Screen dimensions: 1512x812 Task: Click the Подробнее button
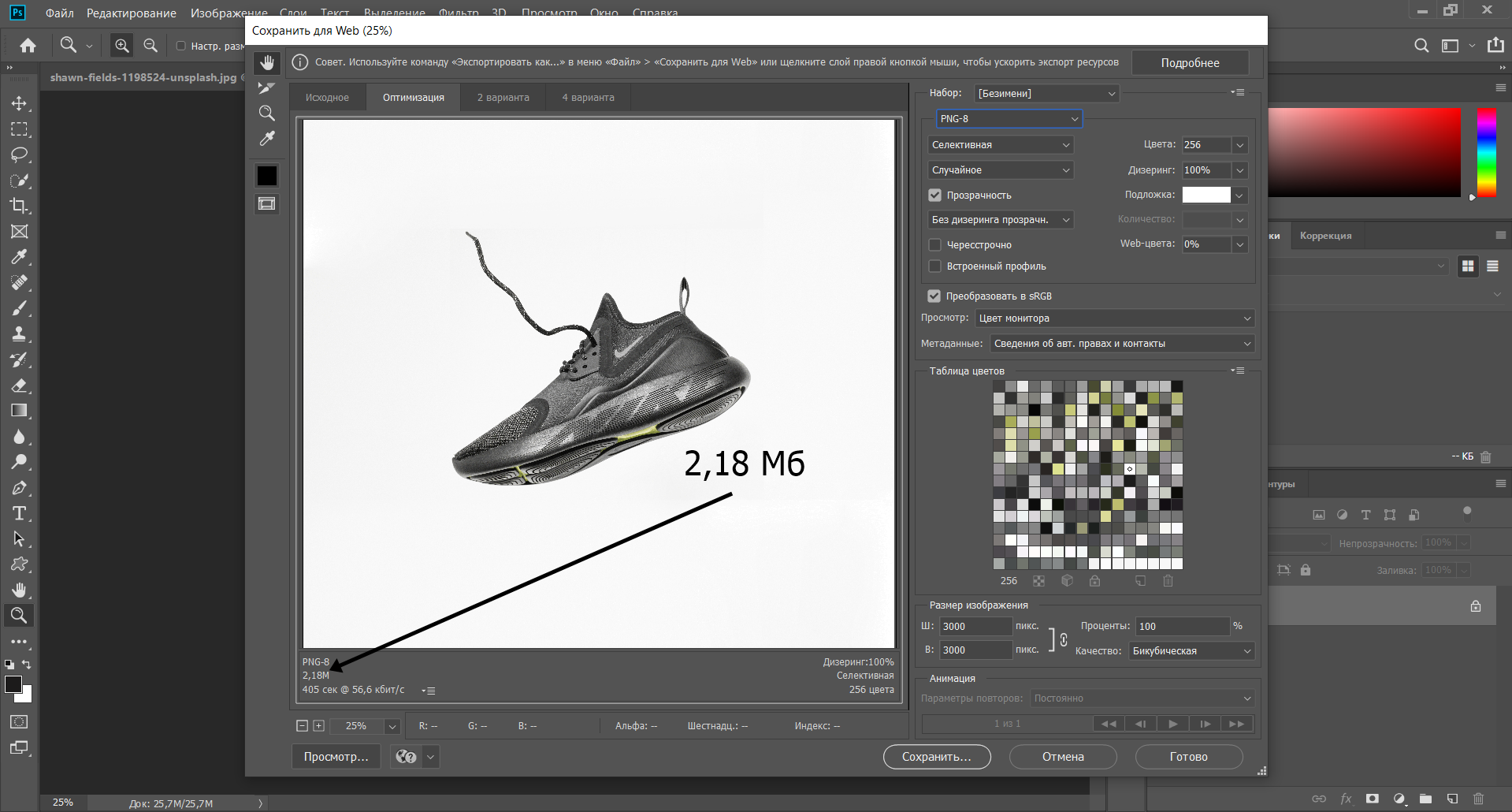click(1190, 63)
